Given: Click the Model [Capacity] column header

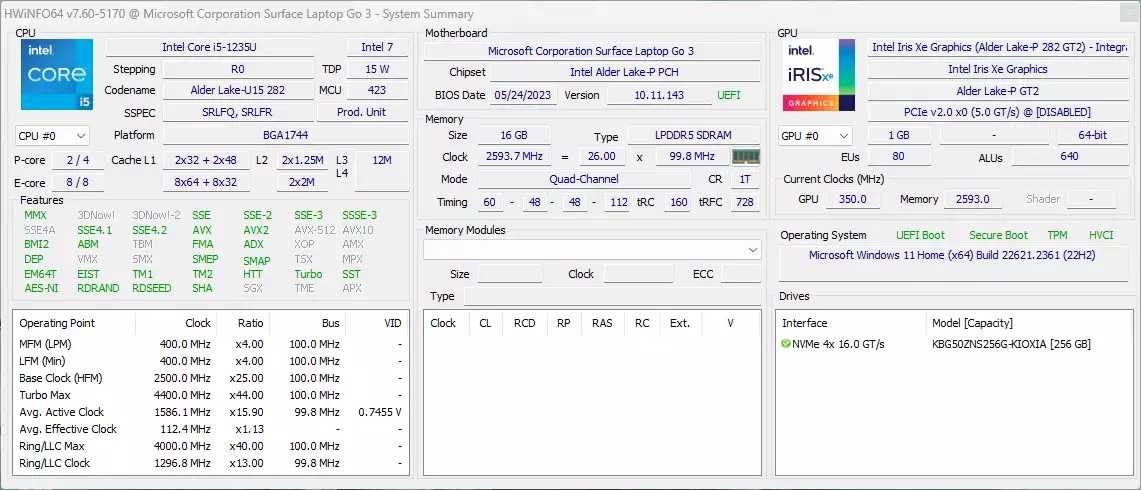Looking at the screenshot, I should coord(972,323).
